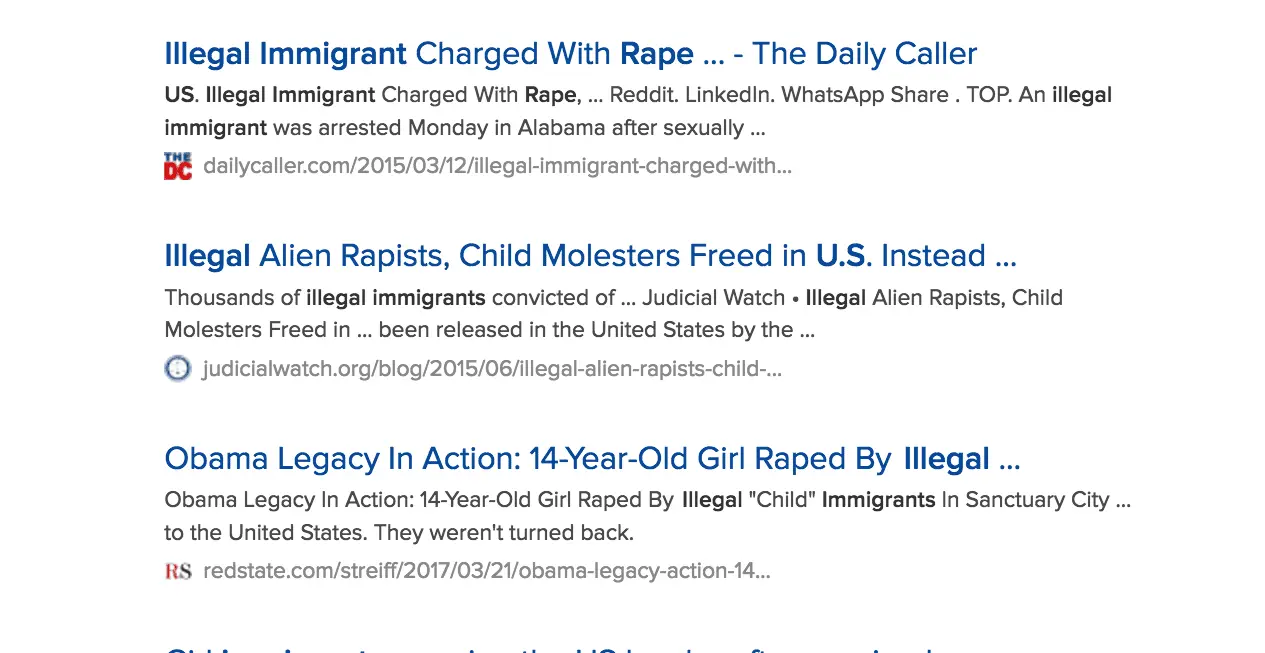Click the 'They weren't turned back' snippet line

pyautogui.click(x=398, y=532)
